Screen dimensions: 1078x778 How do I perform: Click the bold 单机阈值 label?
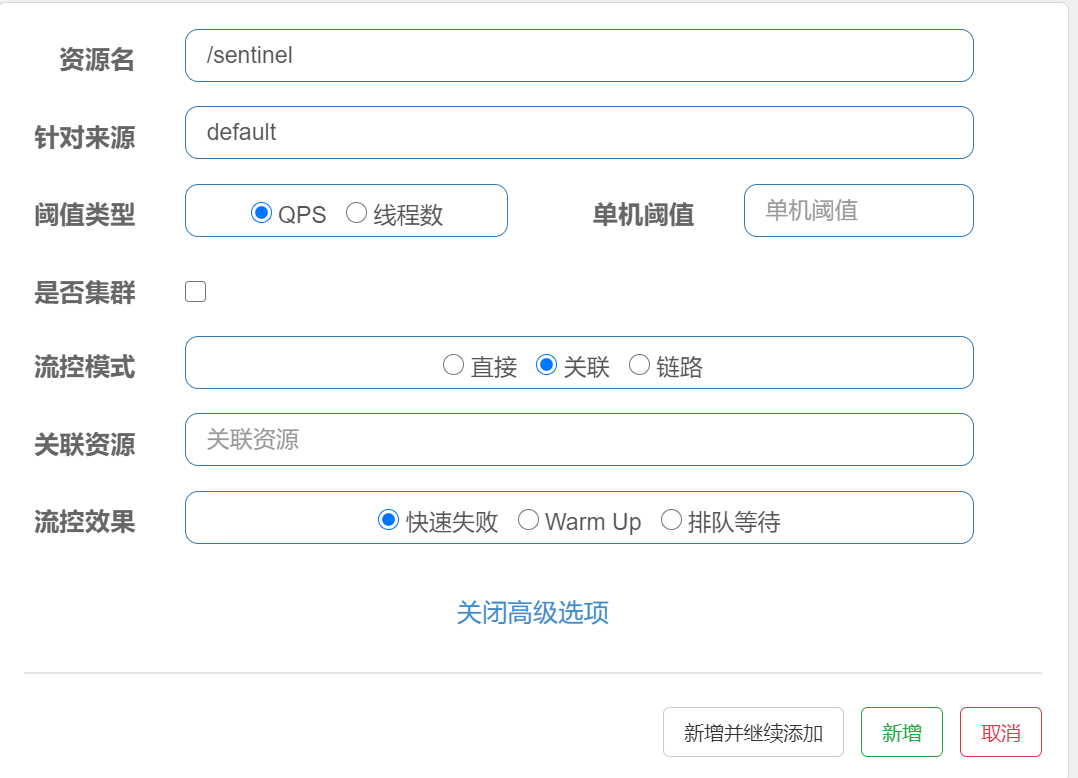click(643, 214)
